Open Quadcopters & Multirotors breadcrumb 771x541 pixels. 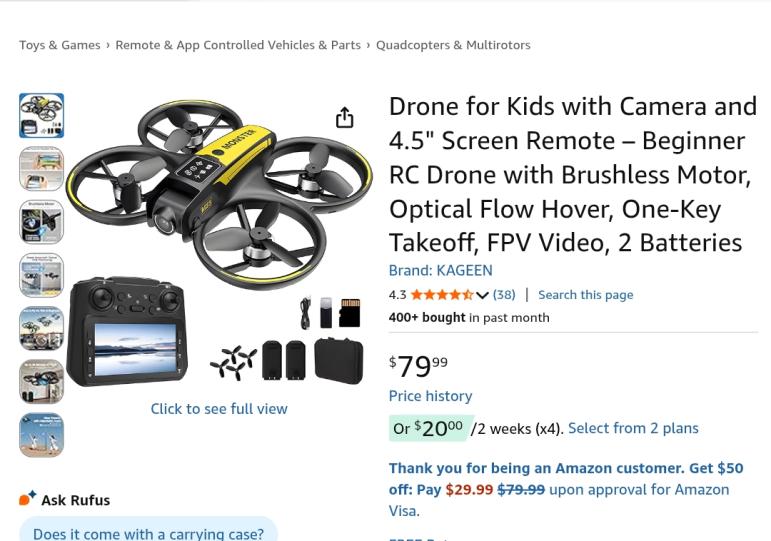pos(453,45)
